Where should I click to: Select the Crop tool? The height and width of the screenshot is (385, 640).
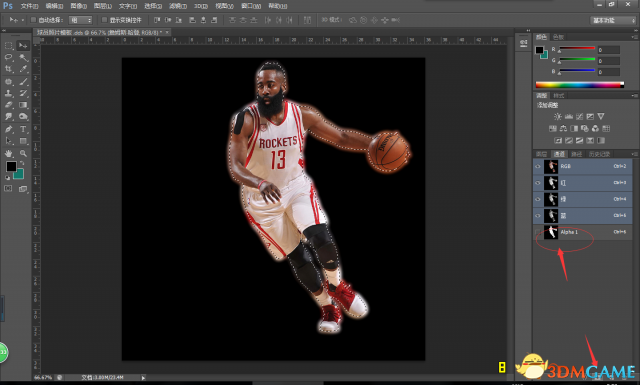pos(9,69)
